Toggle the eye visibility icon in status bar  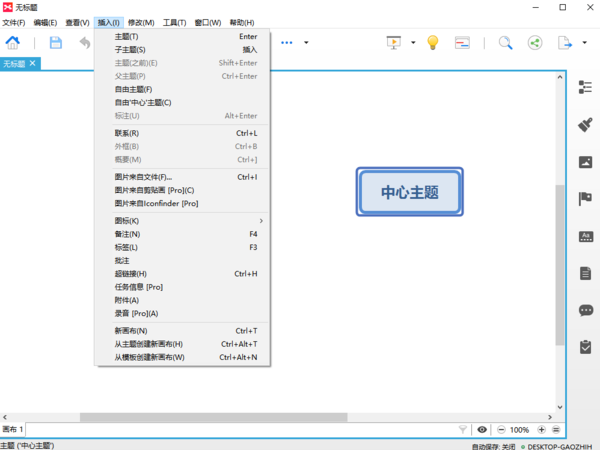coord(482,430)
